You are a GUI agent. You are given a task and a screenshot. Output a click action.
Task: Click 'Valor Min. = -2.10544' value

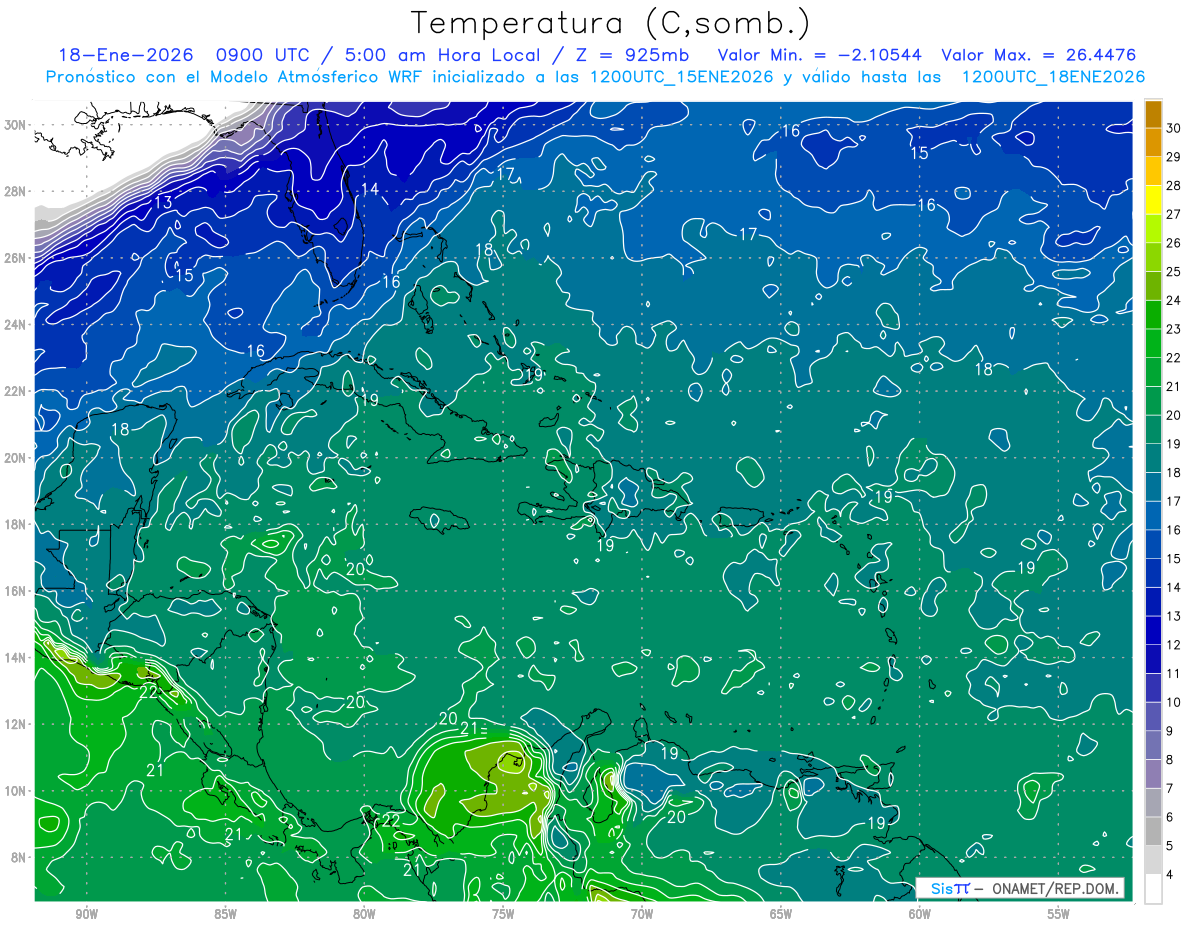pyautogui.click(x=820, y=55)
